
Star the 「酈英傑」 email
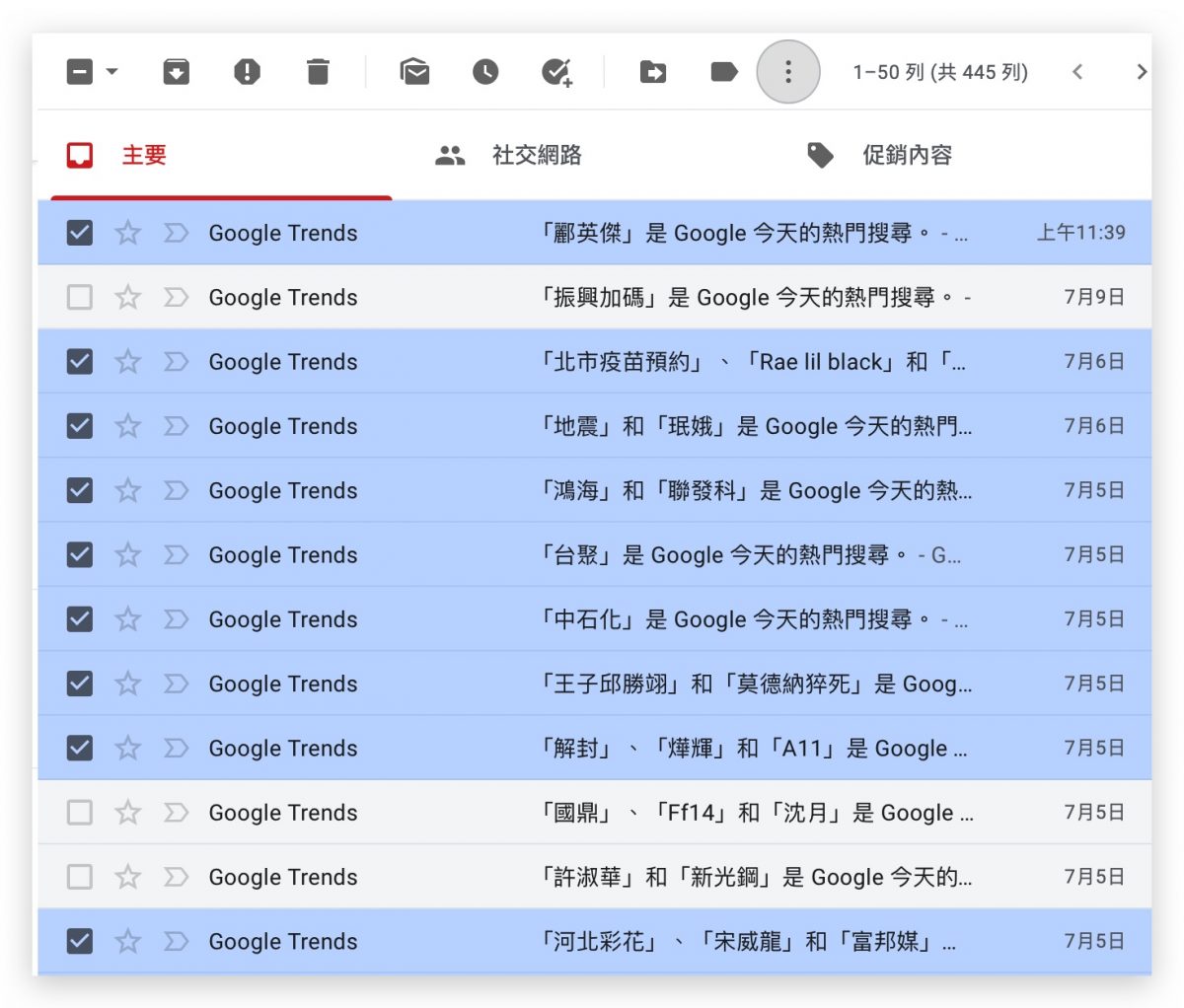[128, 233]
